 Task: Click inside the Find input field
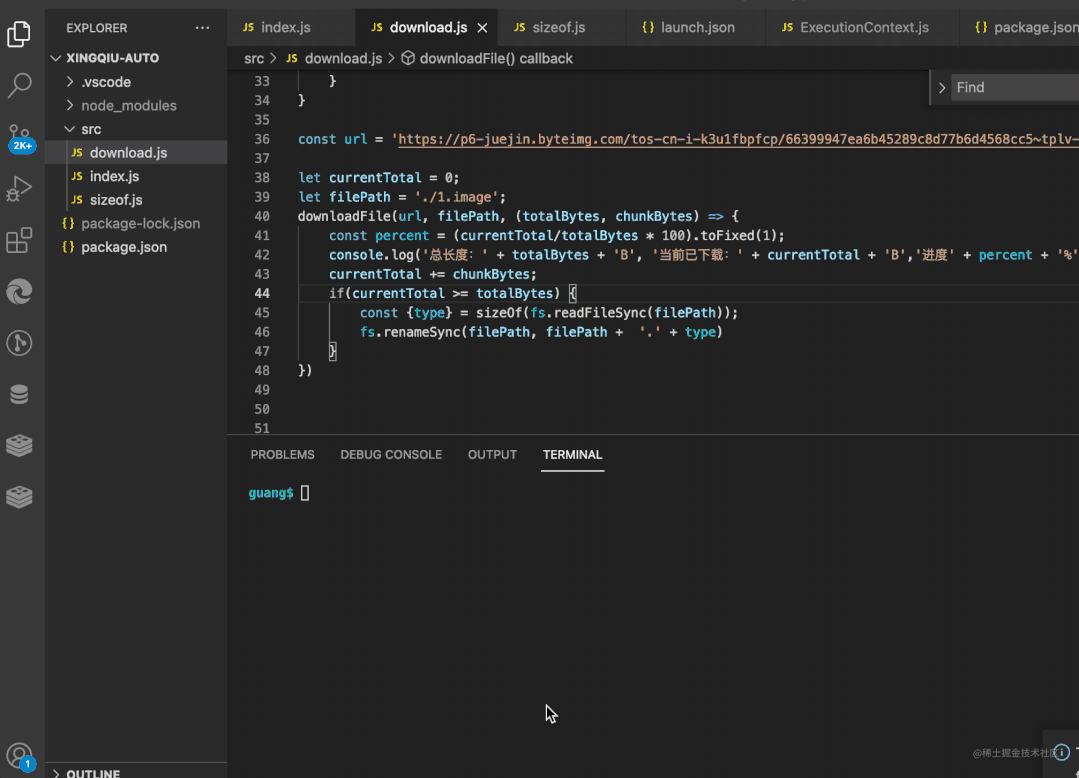(x=1010, y=88)
